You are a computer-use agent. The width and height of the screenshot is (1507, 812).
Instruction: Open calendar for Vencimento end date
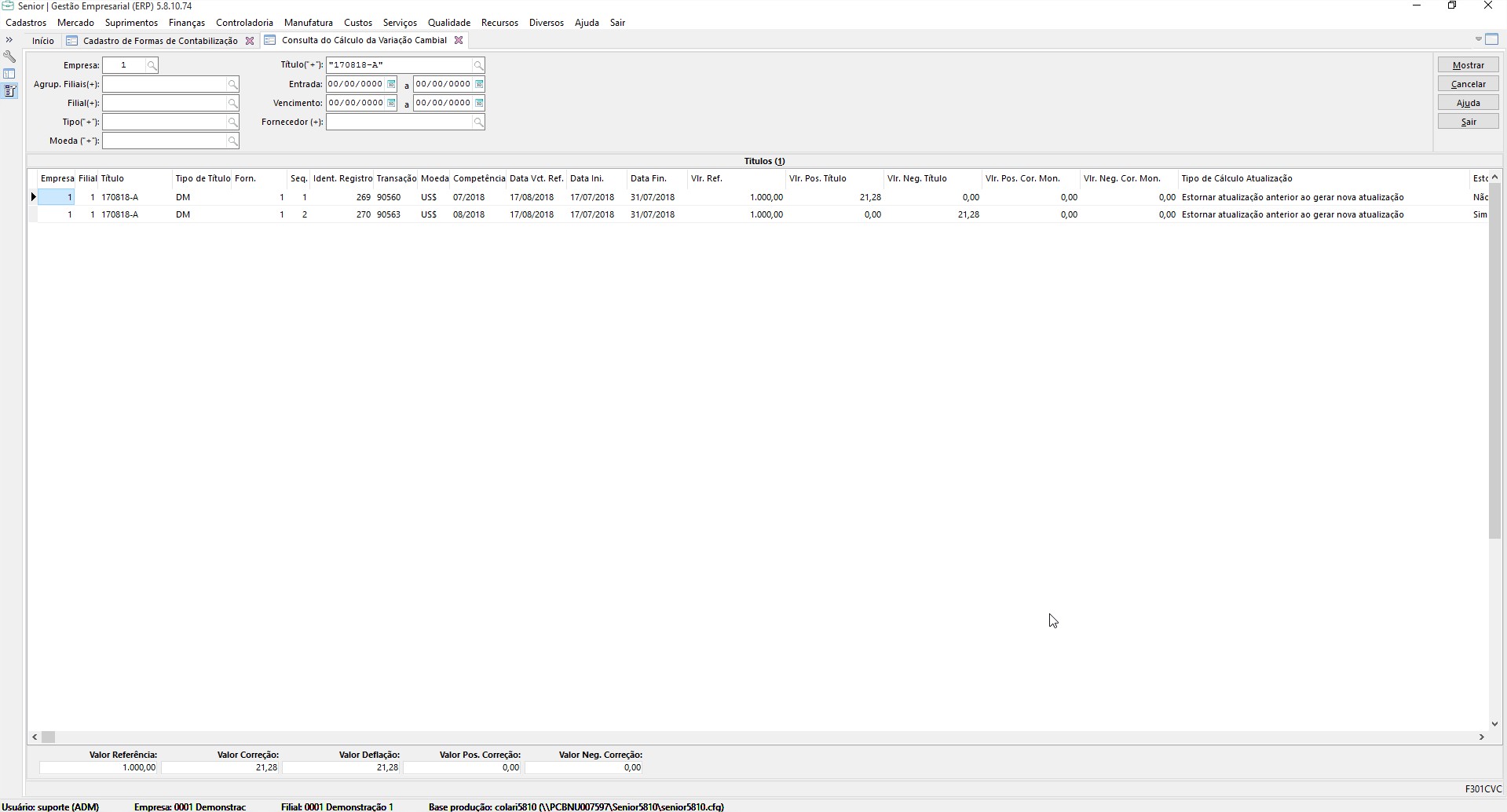click(479, 103)
